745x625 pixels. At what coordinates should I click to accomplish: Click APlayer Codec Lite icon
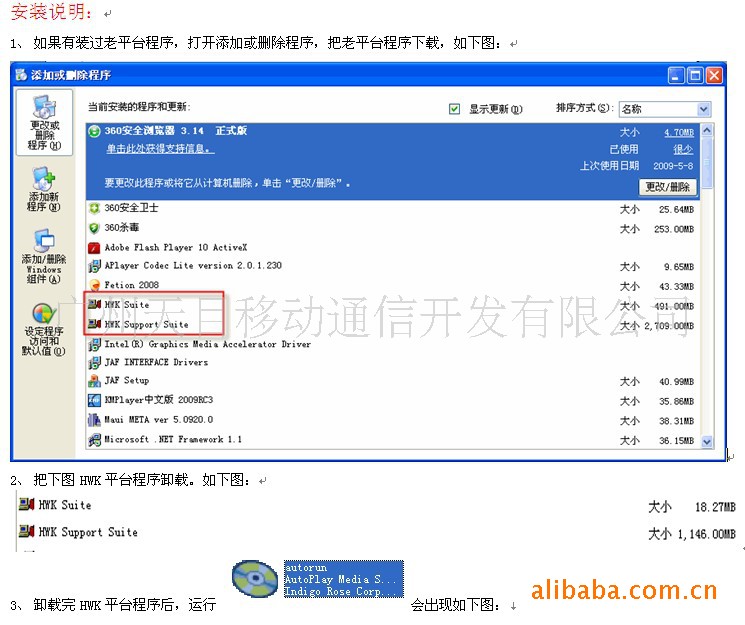tap(94, 266)
